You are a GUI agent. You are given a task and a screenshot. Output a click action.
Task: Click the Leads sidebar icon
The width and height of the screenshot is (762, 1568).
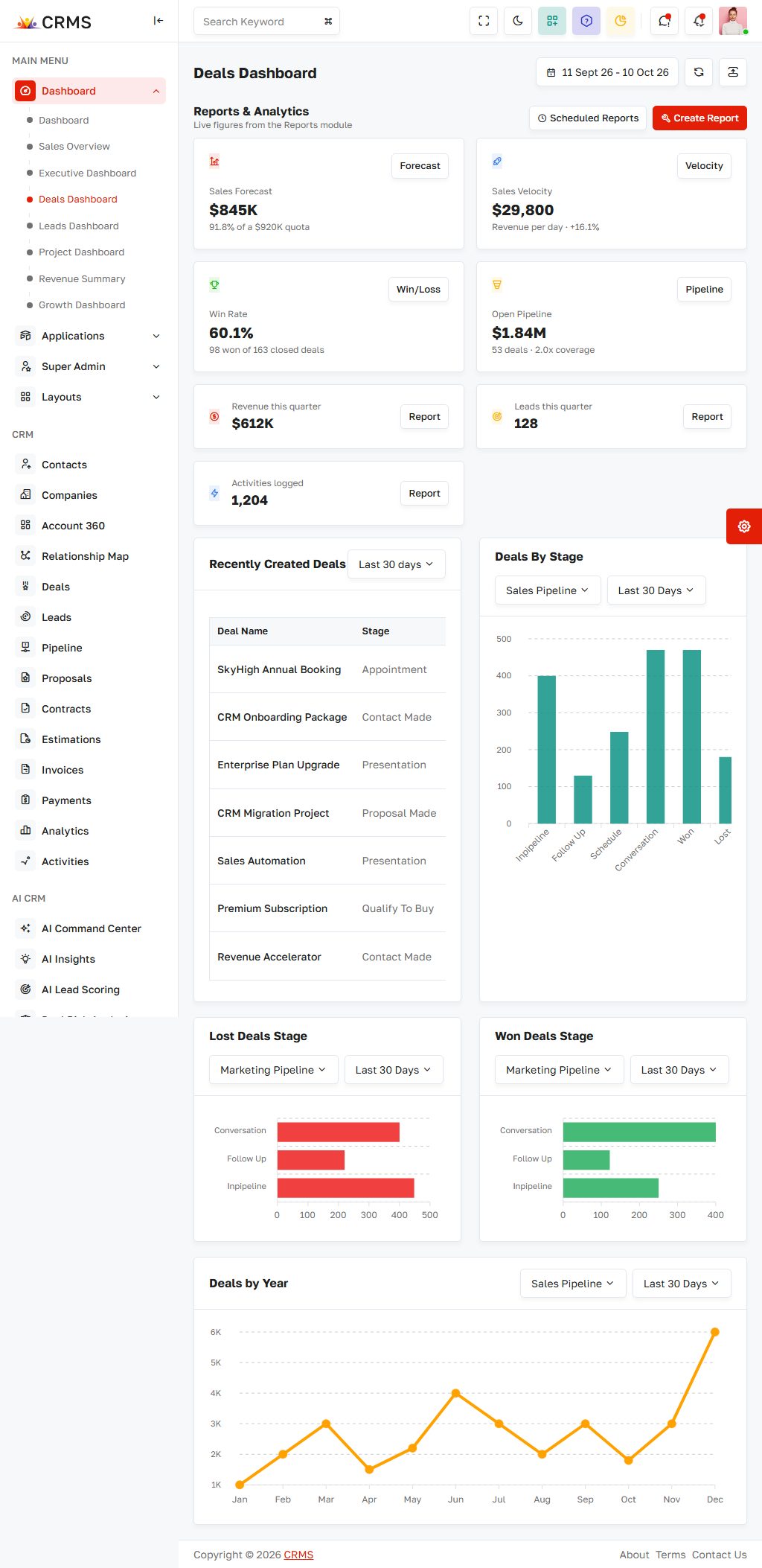coord(25,617)
